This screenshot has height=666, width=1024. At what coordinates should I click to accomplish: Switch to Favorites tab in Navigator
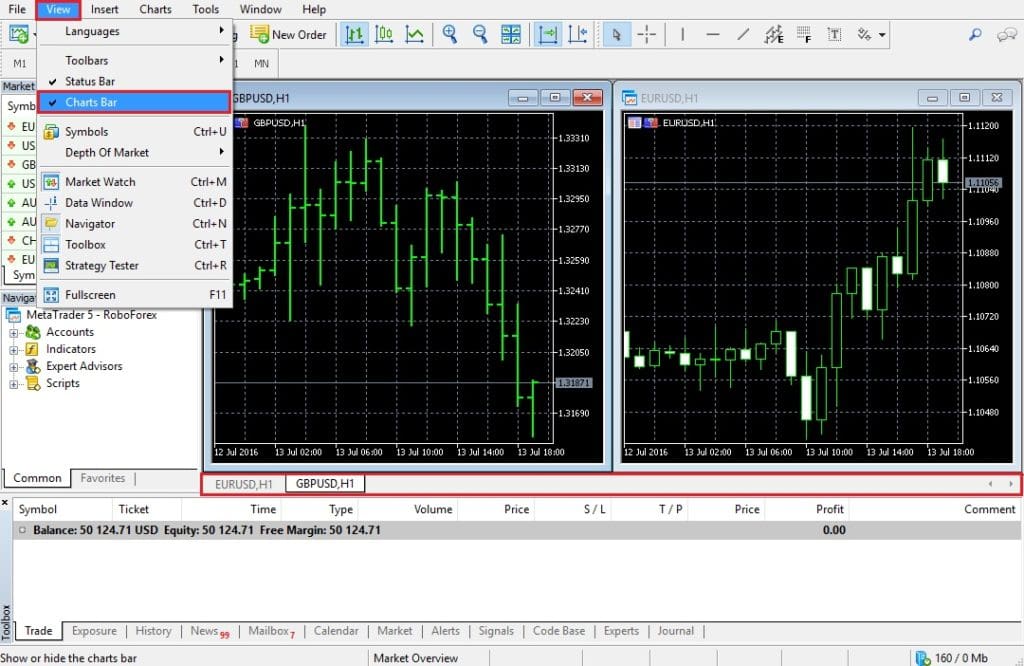(103, 478)
